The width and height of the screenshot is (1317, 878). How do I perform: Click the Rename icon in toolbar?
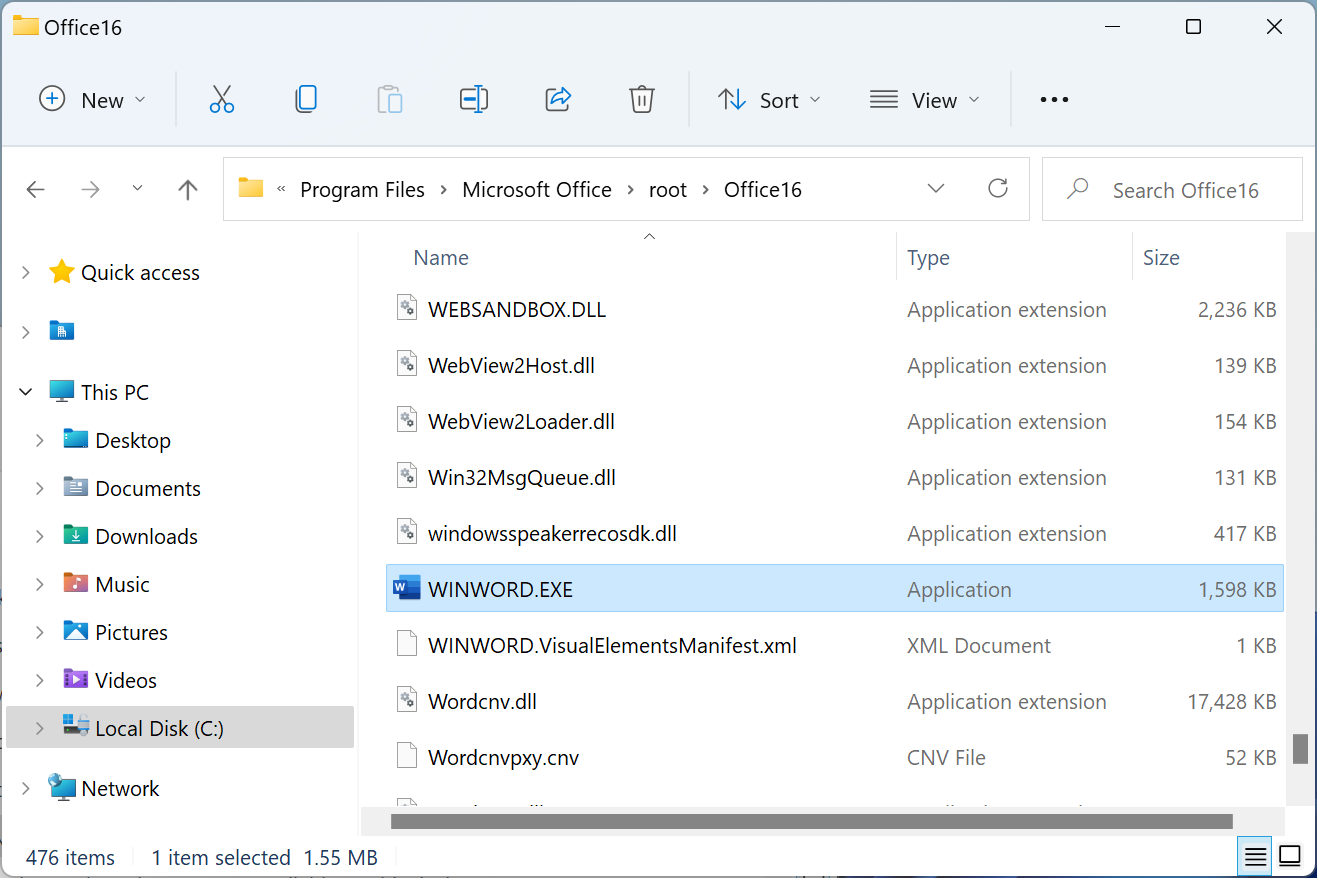click(x=474, y=99)
